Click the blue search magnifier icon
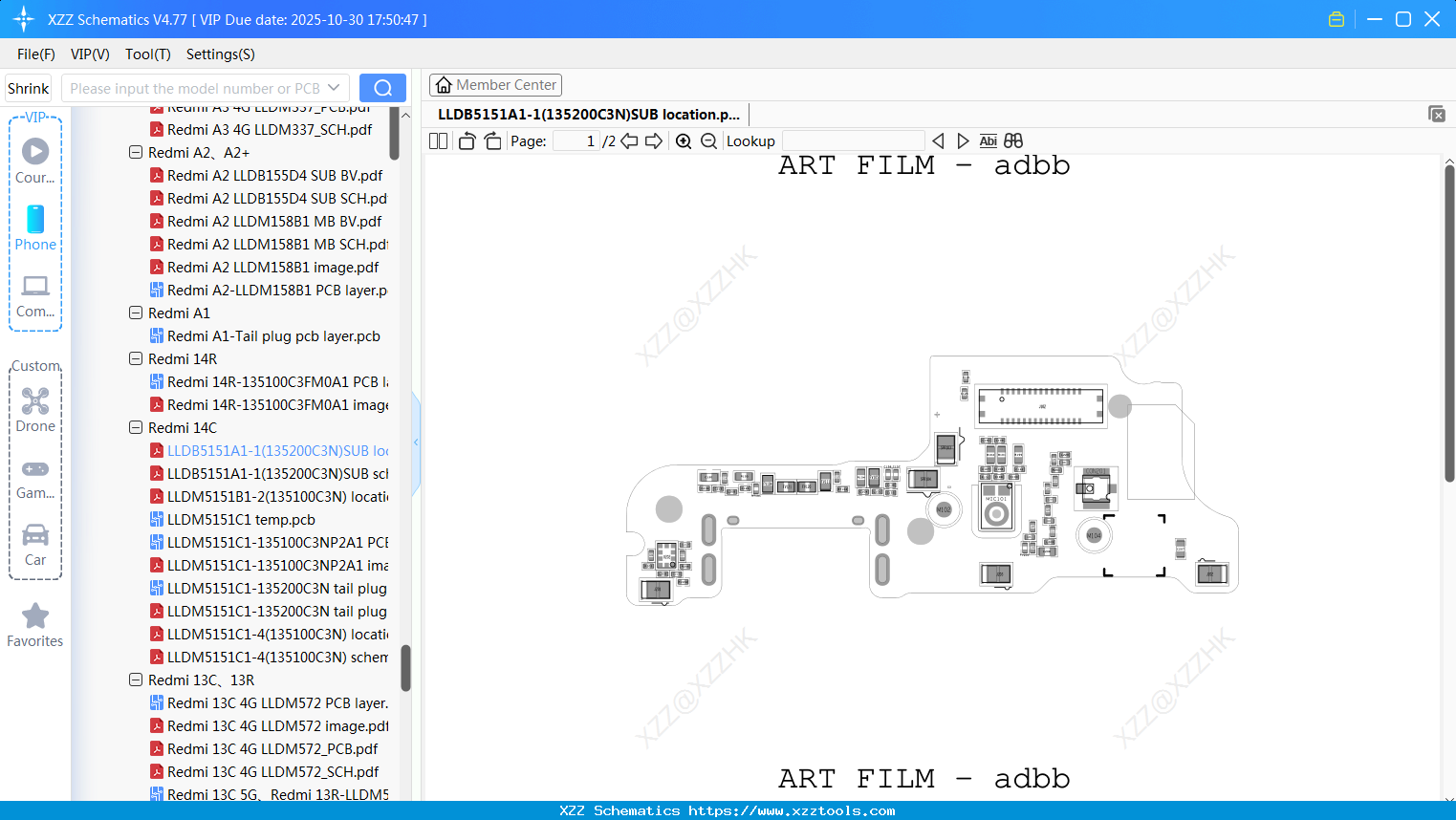This screenshot has width=1456, height=820. tap(382, 87)
